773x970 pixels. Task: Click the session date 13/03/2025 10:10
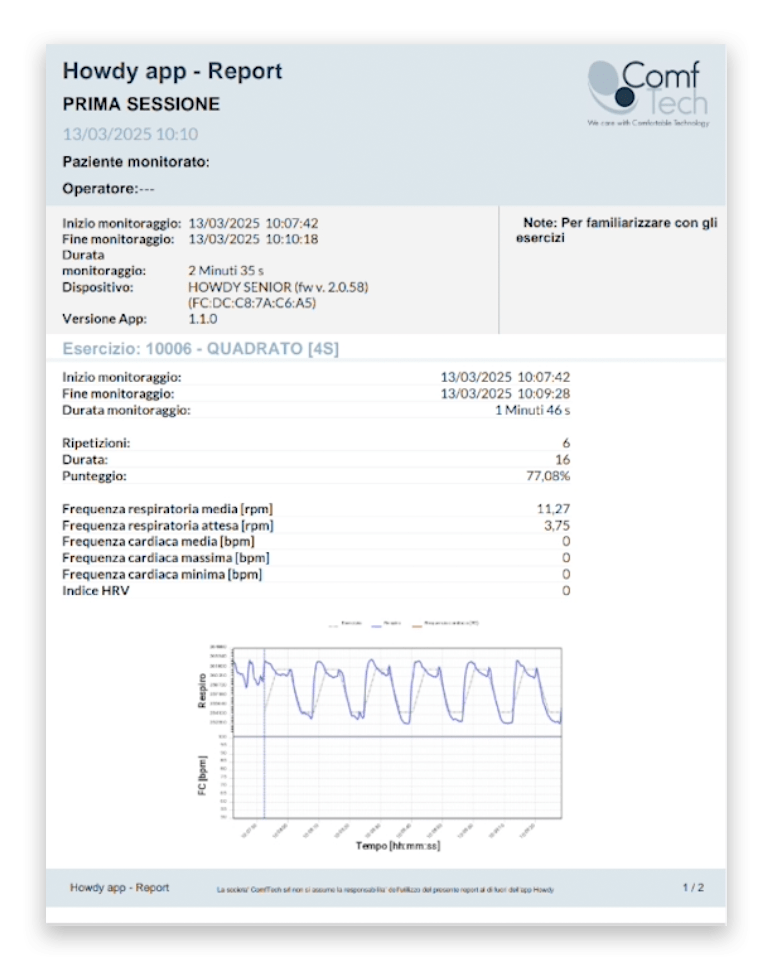(x=130, y=134)
